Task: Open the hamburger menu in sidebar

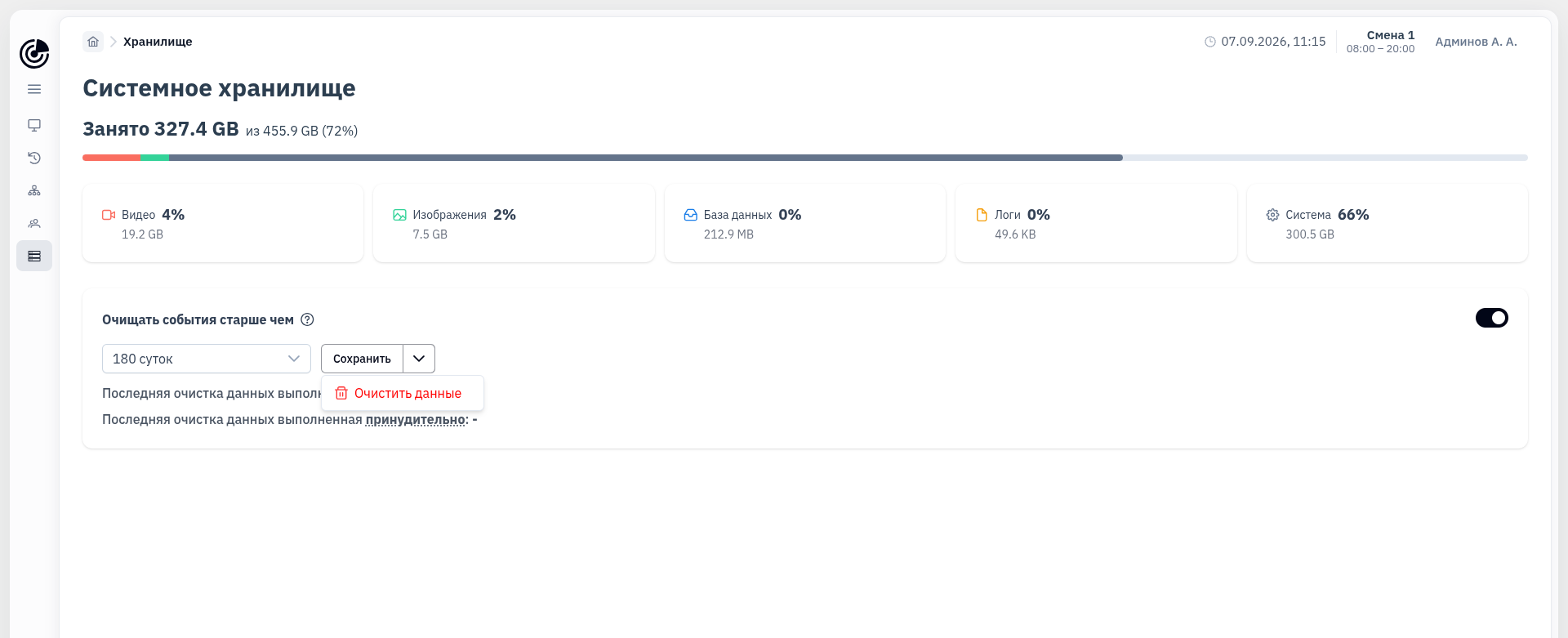Action: pos(34,89)
